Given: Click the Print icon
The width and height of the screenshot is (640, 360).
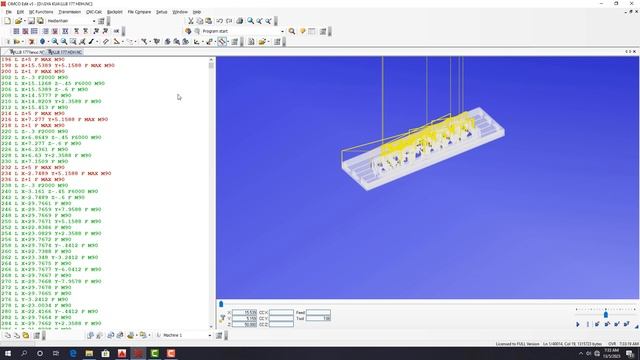Looking at the screenshot, I should tap(240, 21).
